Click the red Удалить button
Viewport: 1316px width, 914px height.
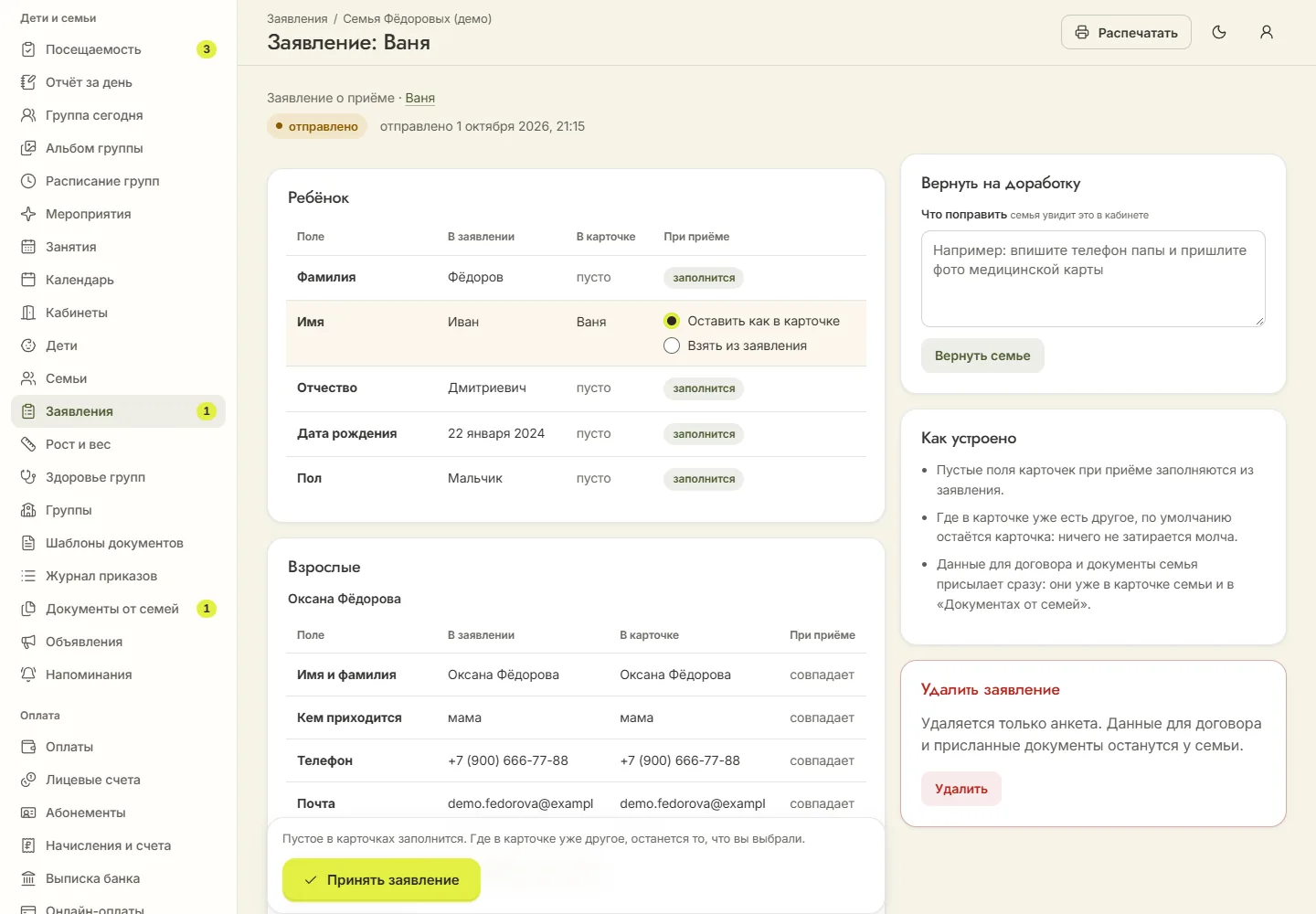(961, 789)
